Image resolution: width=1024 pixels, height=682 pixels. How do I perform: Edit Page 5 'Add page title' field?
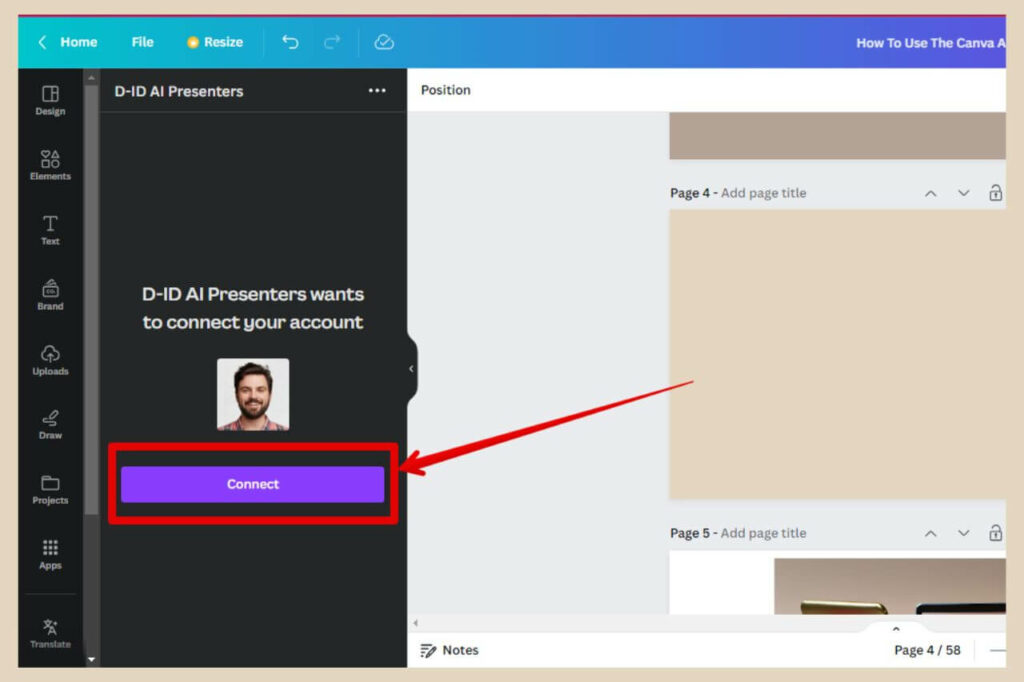763,533
